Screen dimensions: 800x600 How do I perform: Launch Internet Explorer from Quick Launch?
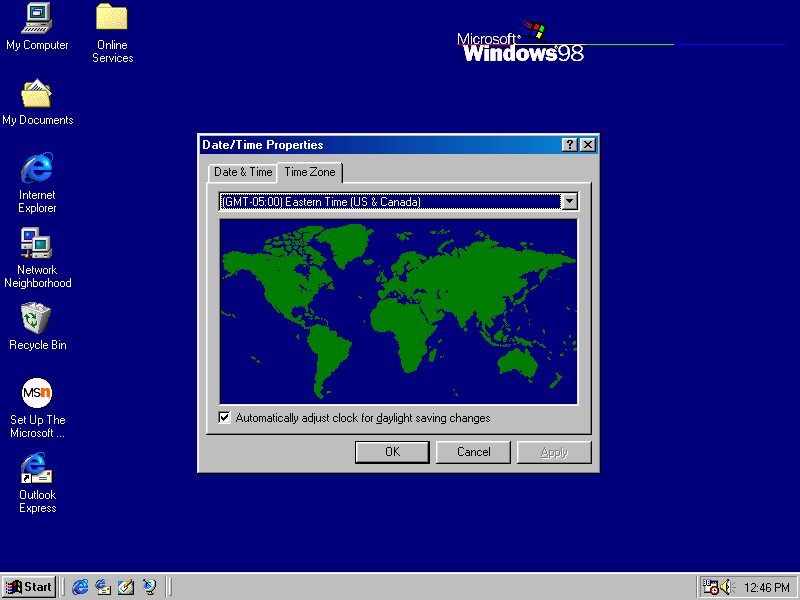click(80, 587)
